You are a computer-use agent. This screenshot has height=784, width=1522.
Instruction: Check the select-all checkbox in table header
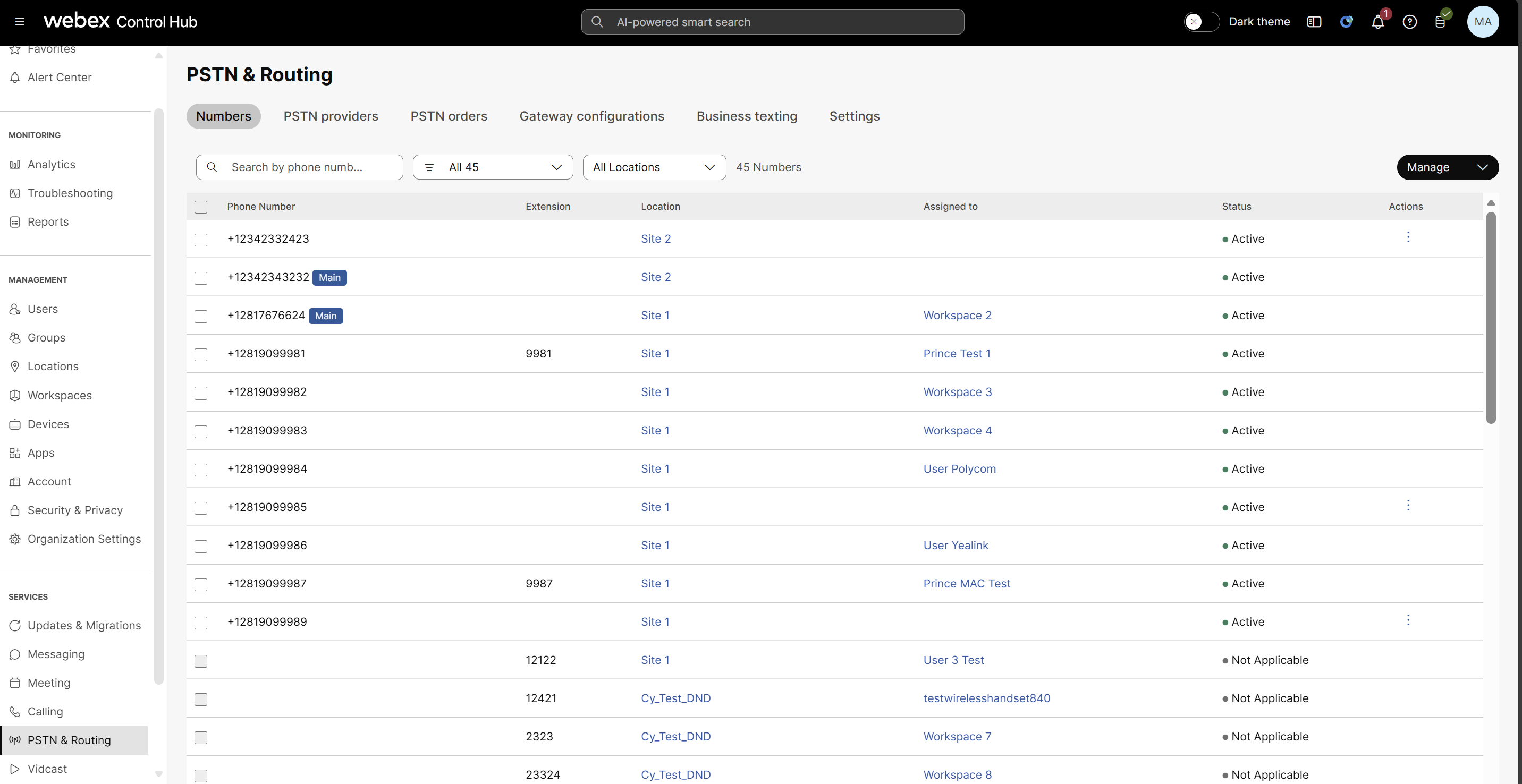coord(201,207)
